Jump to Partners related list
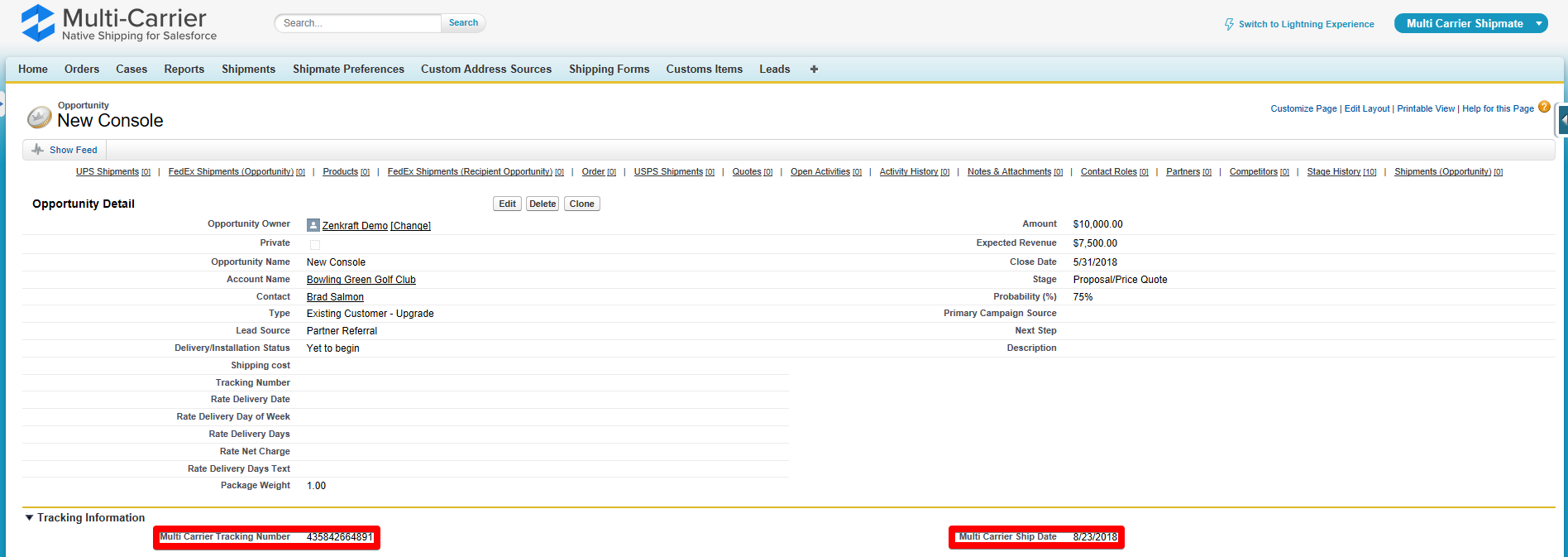The width and height of the screenshot is (1568, 557). 1189,172
